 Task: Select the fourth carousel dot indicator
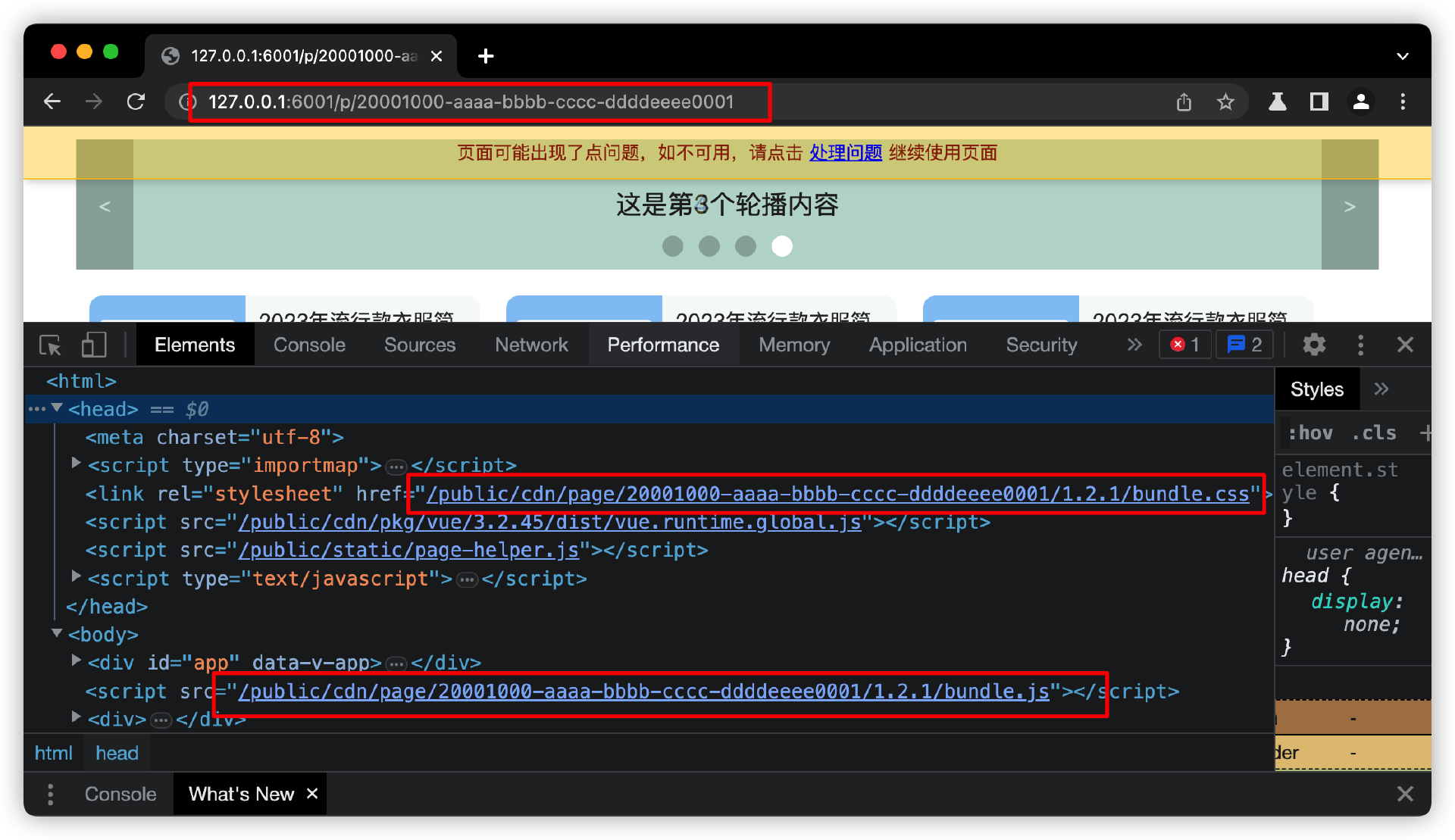pyautogui.click(x=781, y=246)
